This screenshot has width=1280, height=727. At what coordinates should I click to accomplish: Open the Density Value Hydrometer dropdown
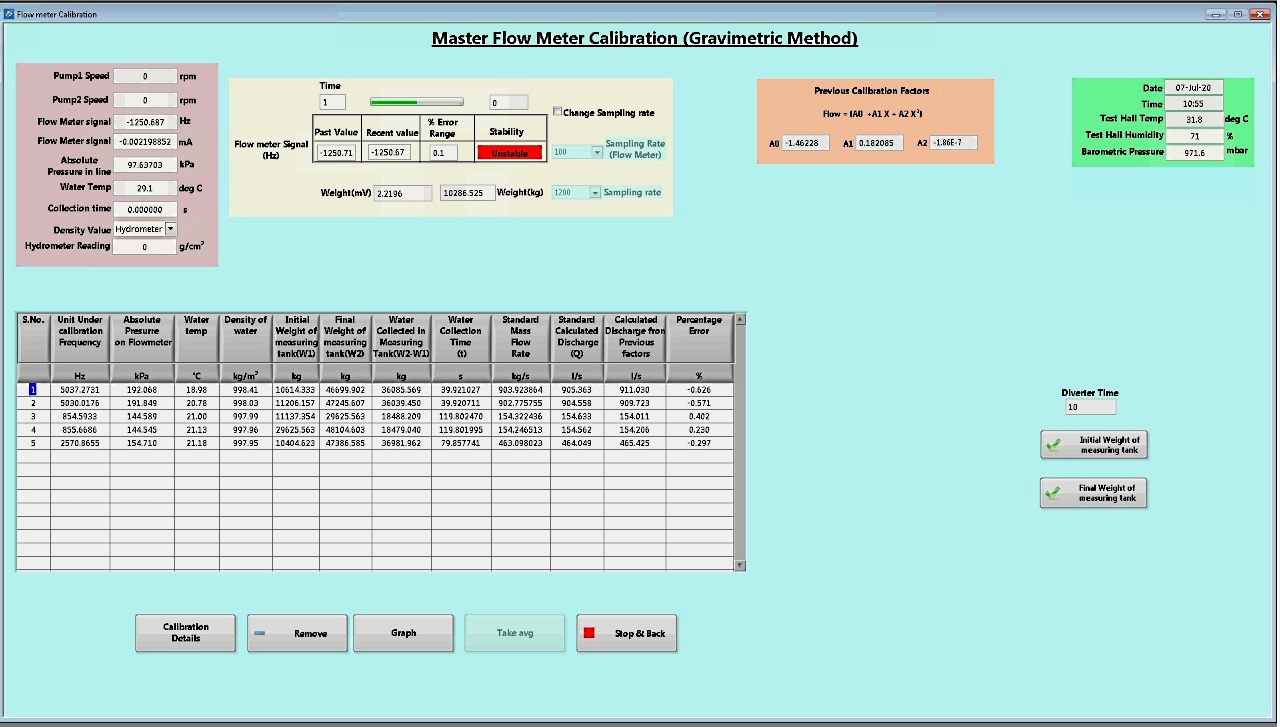pos(169,228)
